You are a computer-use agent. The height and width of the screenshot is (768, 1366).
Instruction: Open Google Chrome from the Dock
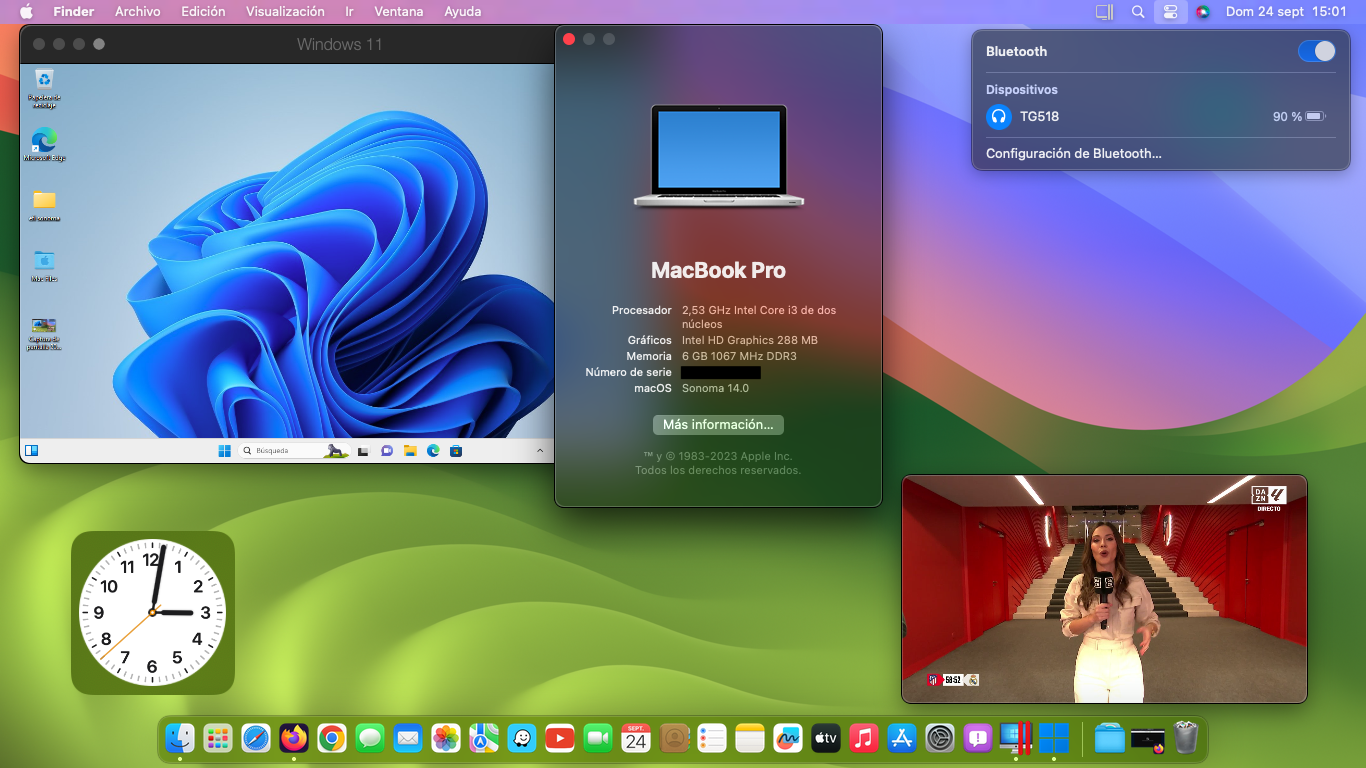pos(332,739)
